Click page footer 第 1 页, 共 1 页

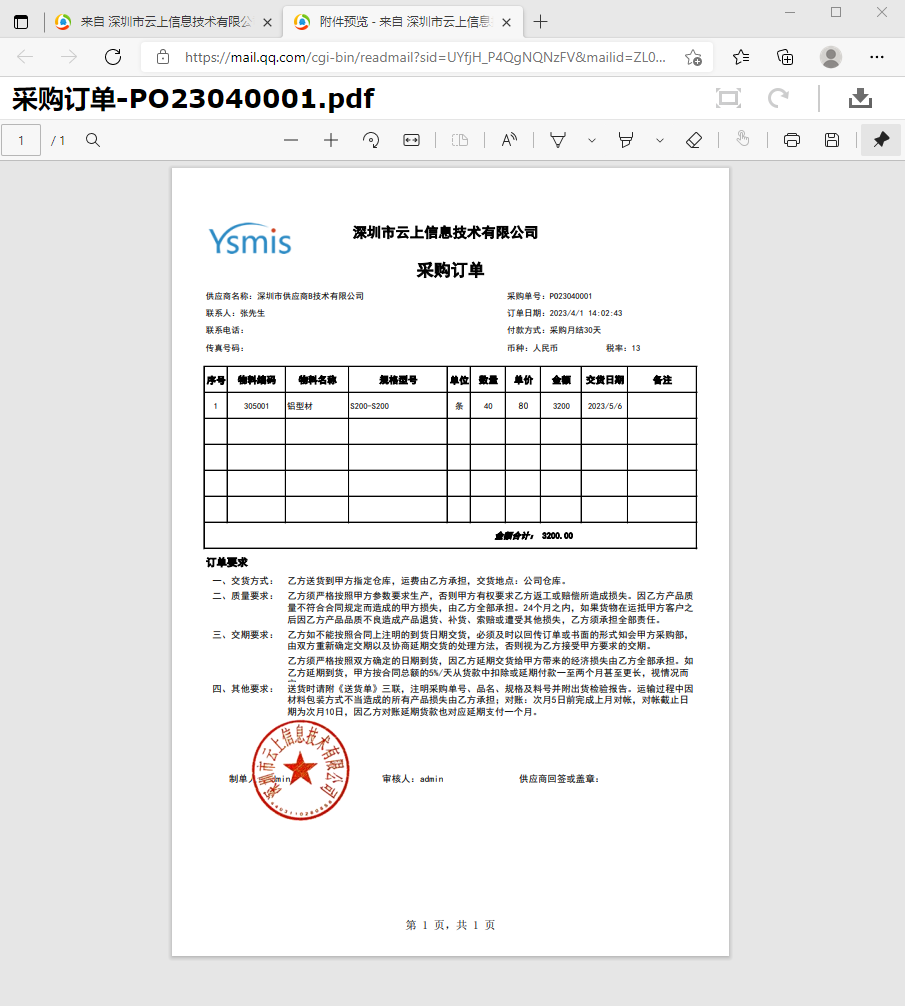[450, 925]
